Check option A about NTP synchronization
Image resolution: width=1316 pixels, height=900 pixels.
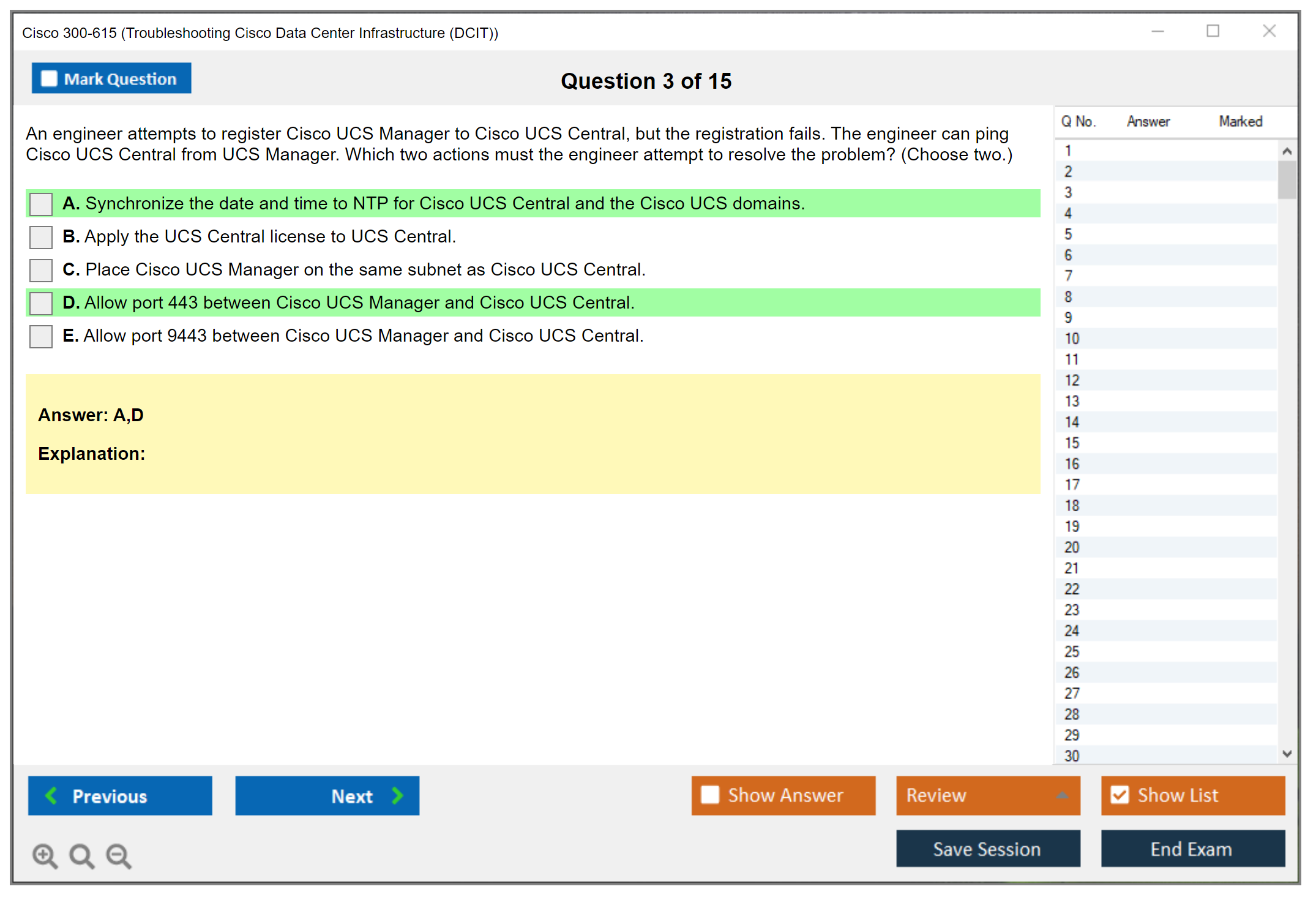point(41,204)
